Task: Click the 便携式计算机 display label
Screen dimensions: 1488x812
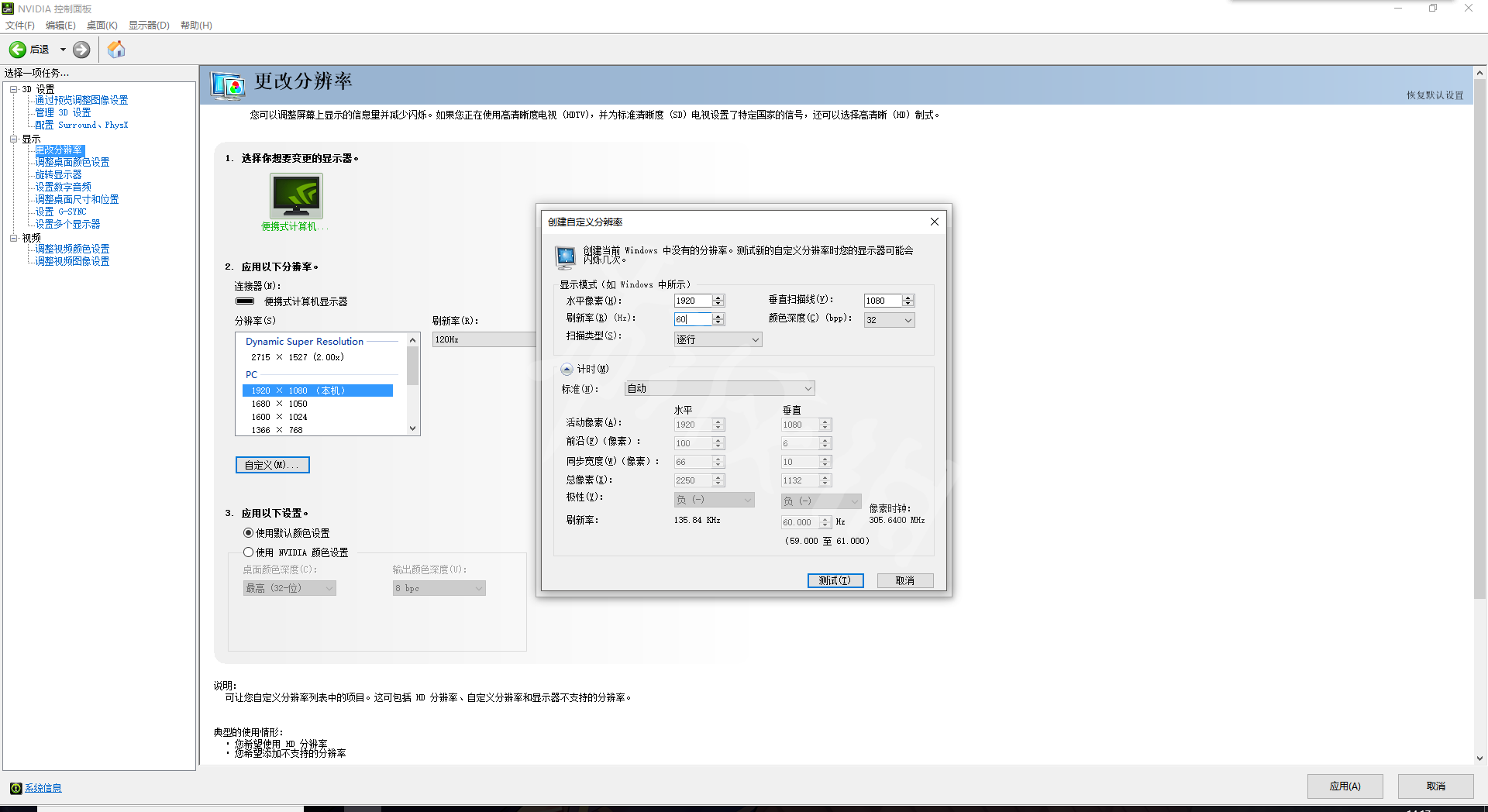Action: (294, 226)
